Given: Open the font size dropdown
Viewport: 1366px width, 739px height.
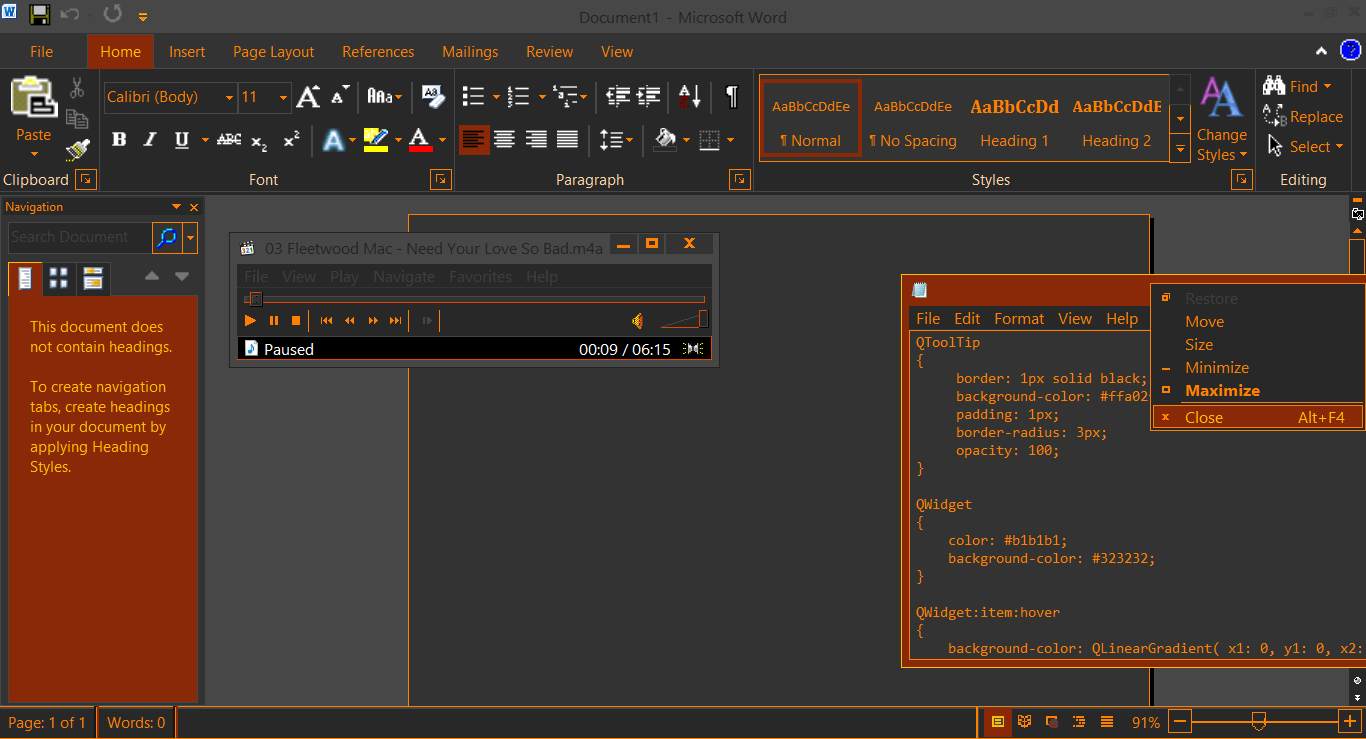Looking at the screenshot, I should pyautogui.click(x=283, y=97).
